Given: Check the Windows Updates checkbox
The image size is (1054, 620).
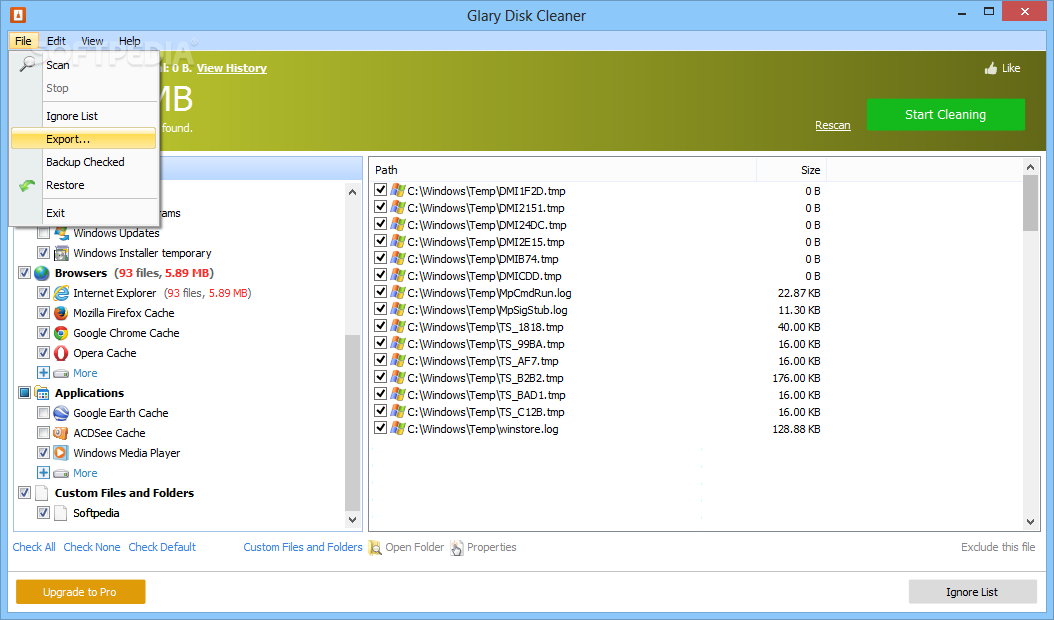Looking at the screenshot, I should click(43, 233).
